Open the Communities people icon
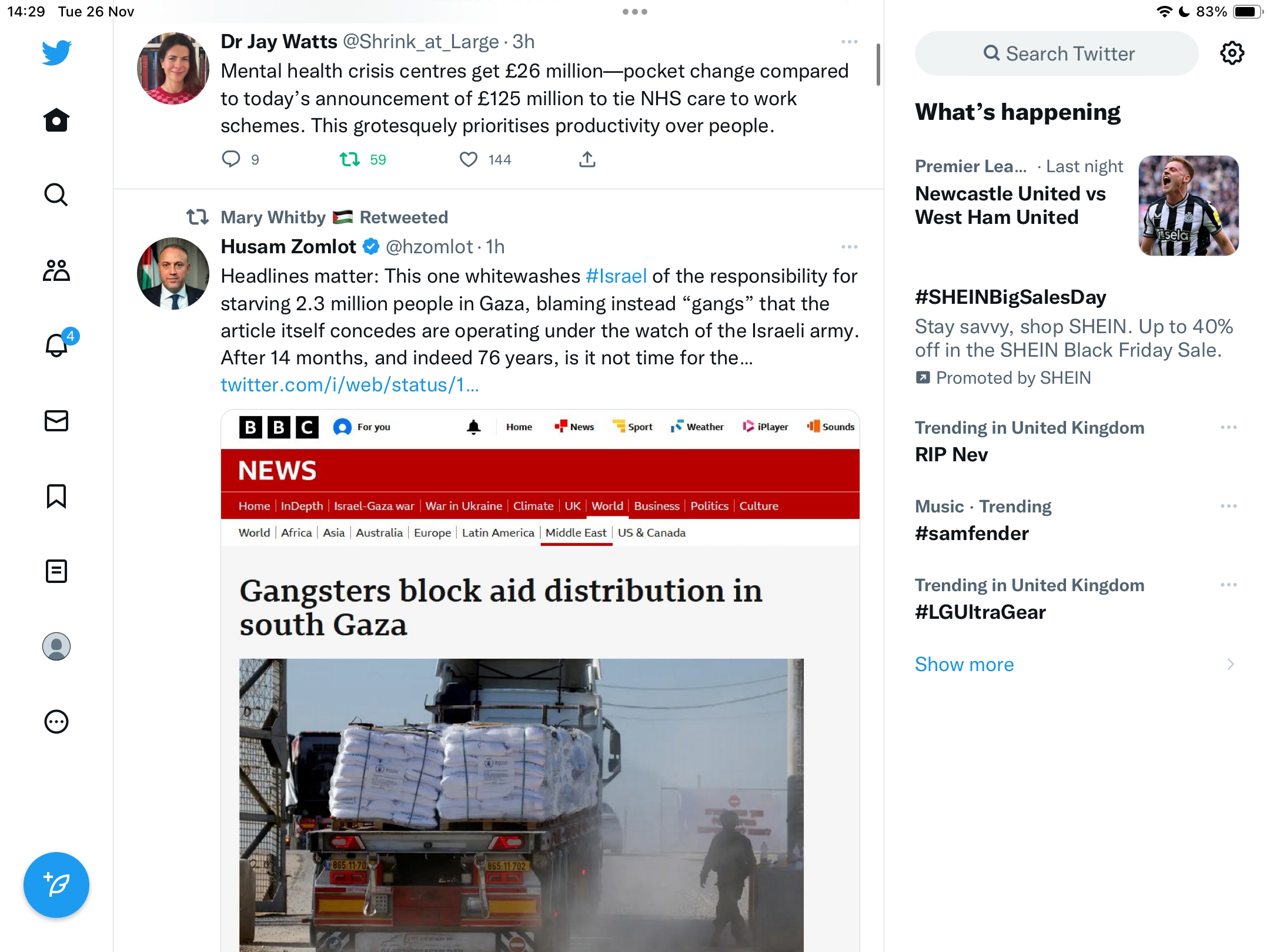 pyautogui.click(x=56, y=270)
